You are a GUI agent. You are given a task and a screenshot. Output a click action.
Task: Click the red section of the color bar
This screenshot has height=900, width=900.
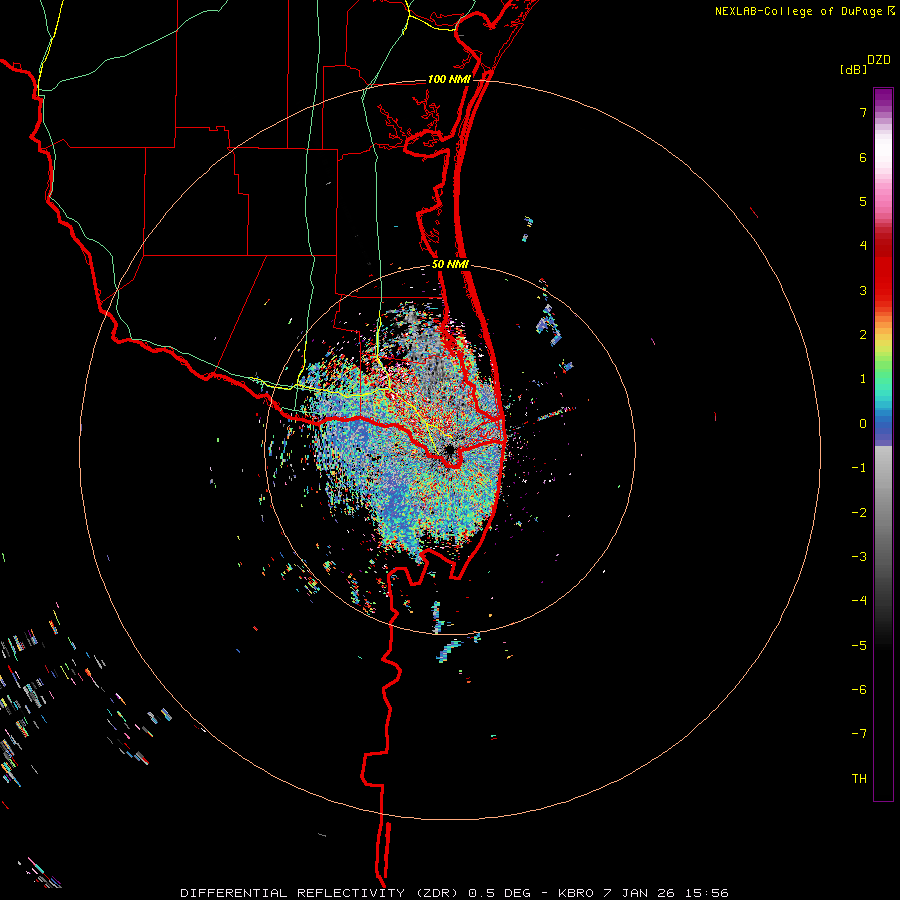[883, 270]
